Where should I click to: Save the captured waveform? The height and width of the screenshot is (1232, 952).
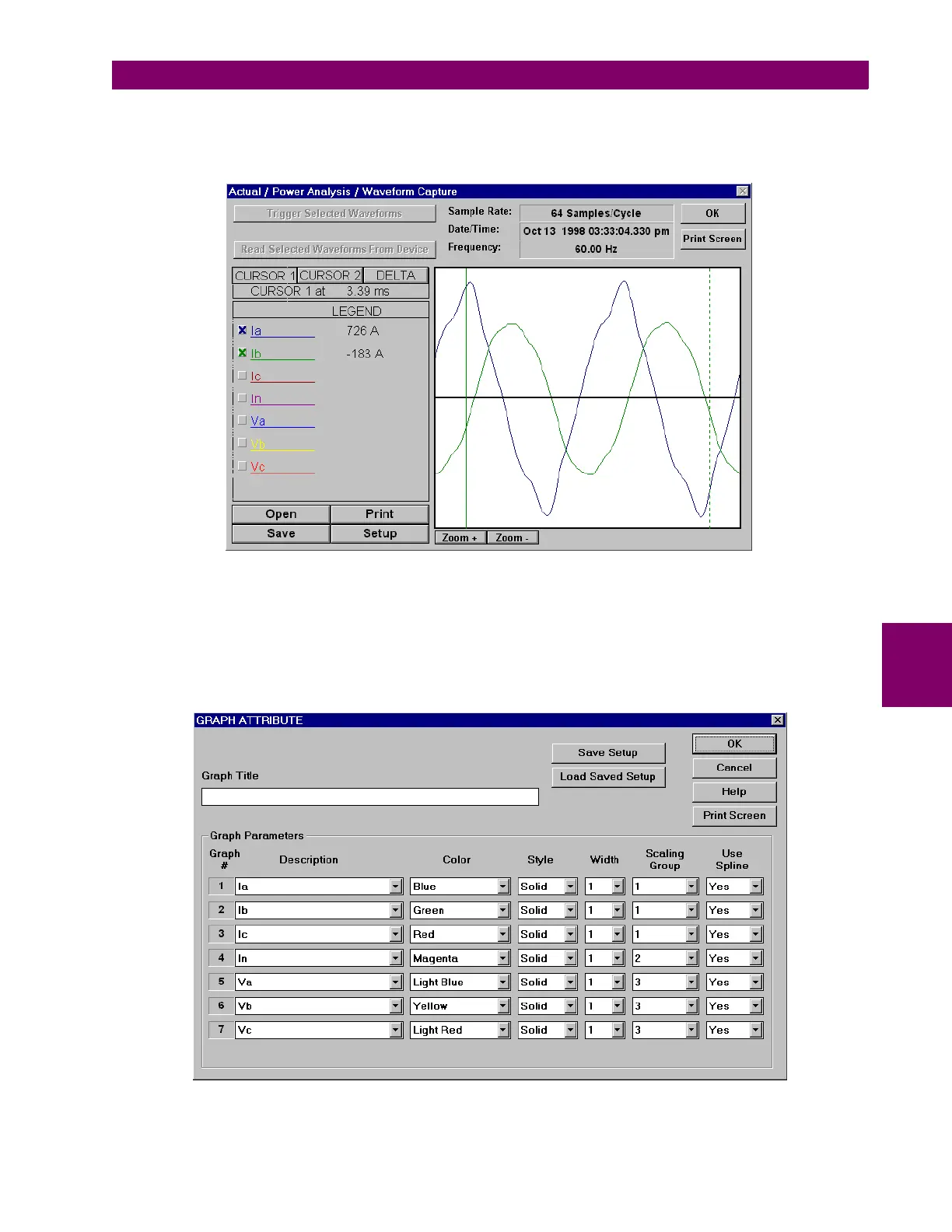(x=281, y=534)
